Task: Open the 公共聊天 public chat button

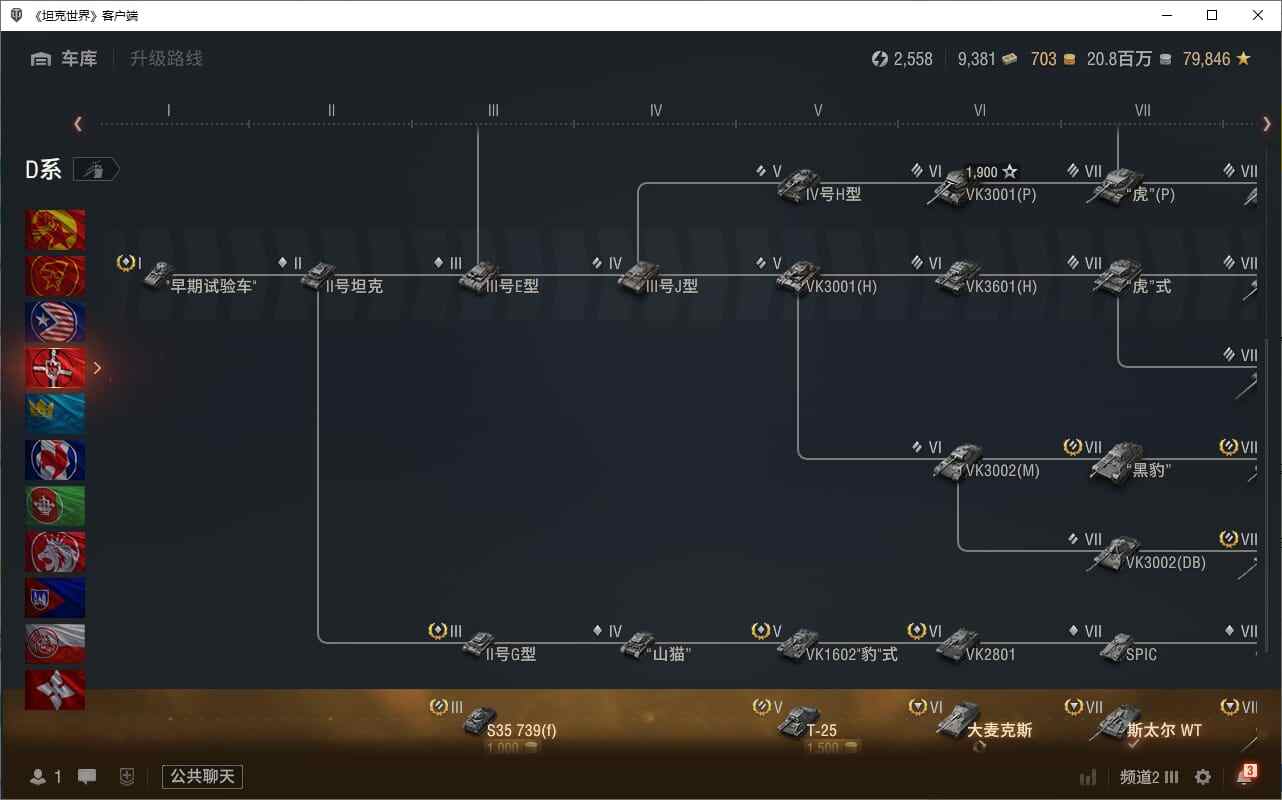Action: tap(202, 777)
